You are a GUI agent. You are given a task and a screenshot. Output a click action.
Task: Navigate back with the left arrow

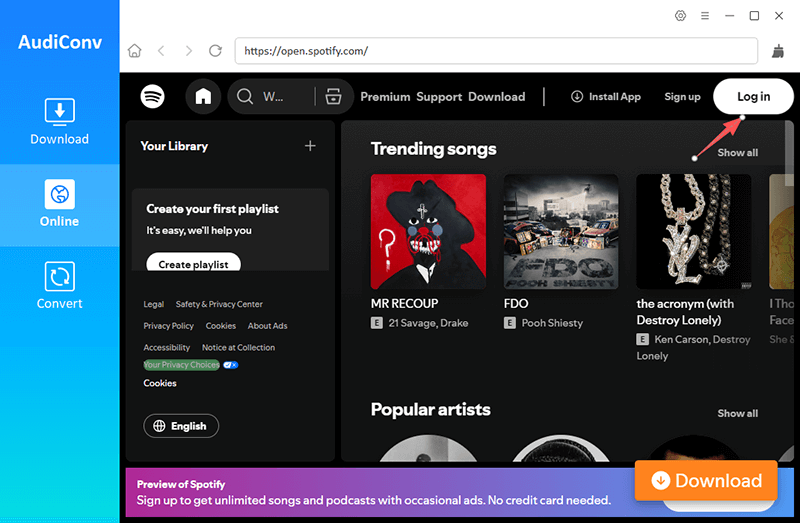pos(162,51)
